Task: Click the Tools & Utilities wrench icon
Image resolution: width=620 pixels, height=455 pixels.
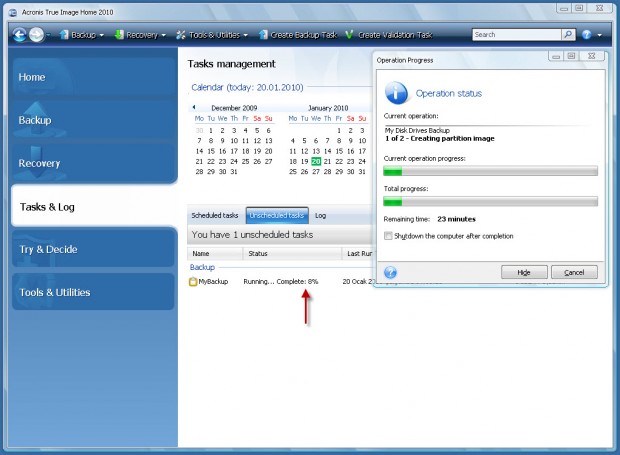Action: coord(181,35)
